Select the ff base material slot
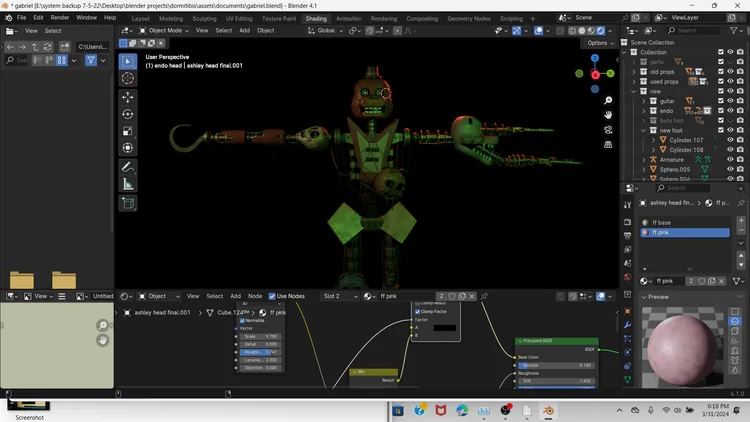Viewport: 750px width, 422px height. point(684,222)
